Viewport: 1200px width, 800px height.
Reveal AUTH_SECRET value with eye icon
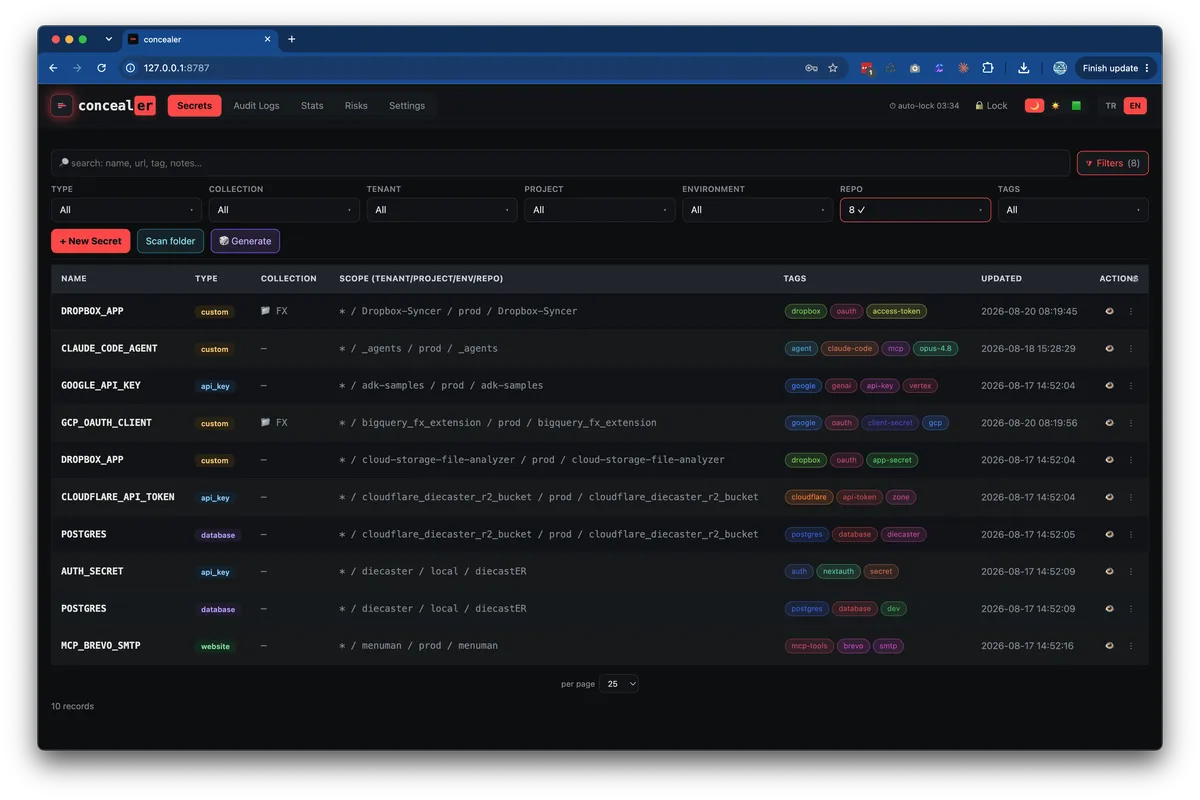pyautogui.click(x=1109, y=571)
